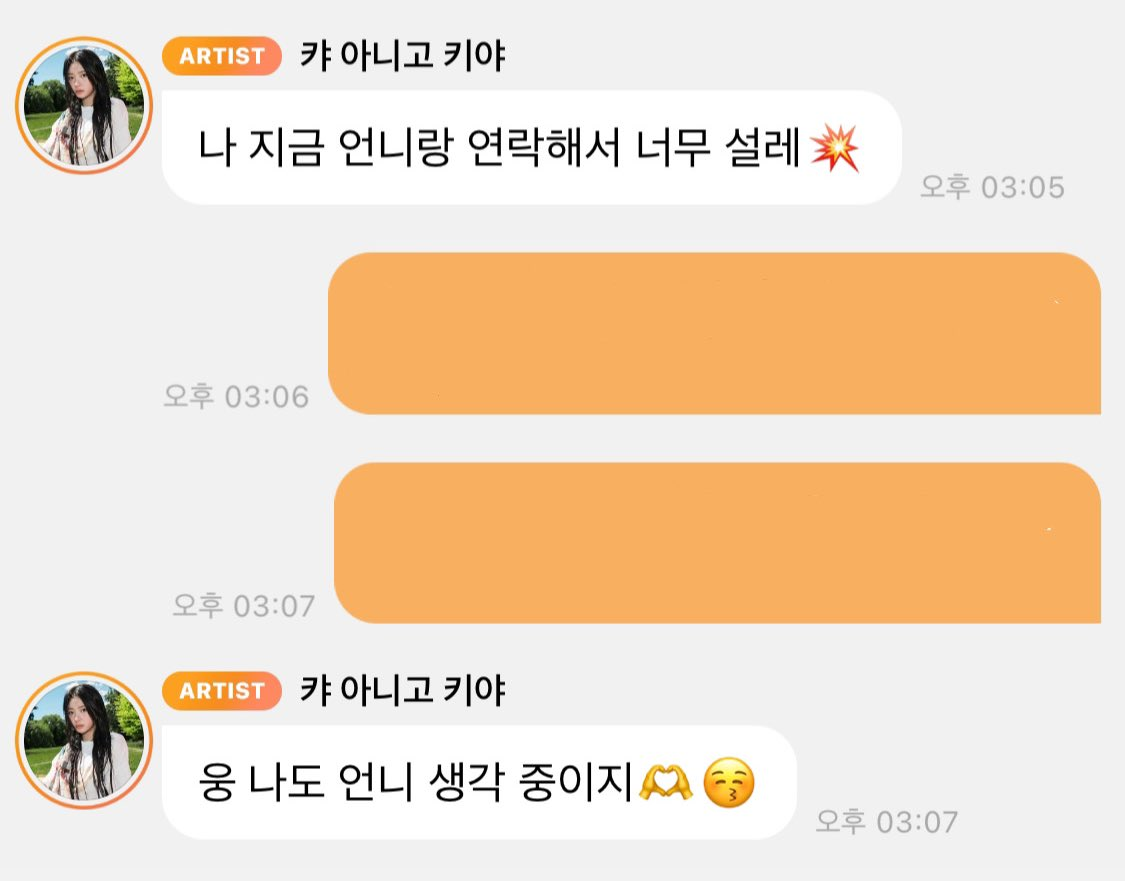The height and width of the screenshot is (881, 1125).
Task: Select nickname 캬 아니고 키야 above 설레 message
Action: tap(403, 55)
